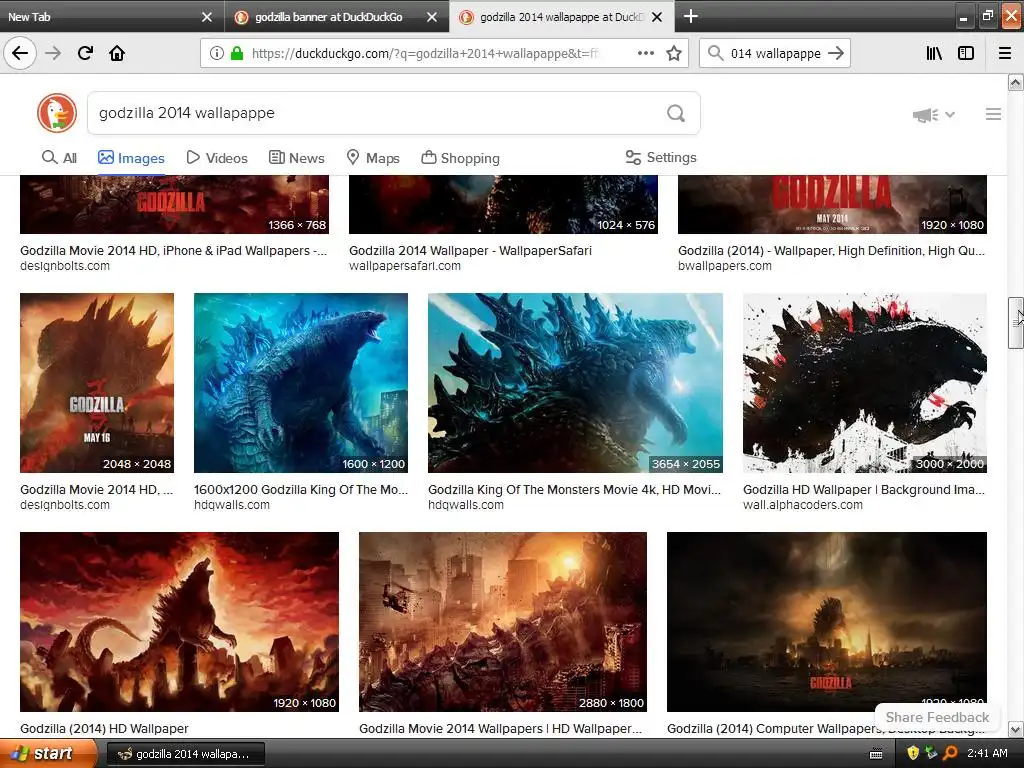Click the toolbar search field text

[775, 54]
